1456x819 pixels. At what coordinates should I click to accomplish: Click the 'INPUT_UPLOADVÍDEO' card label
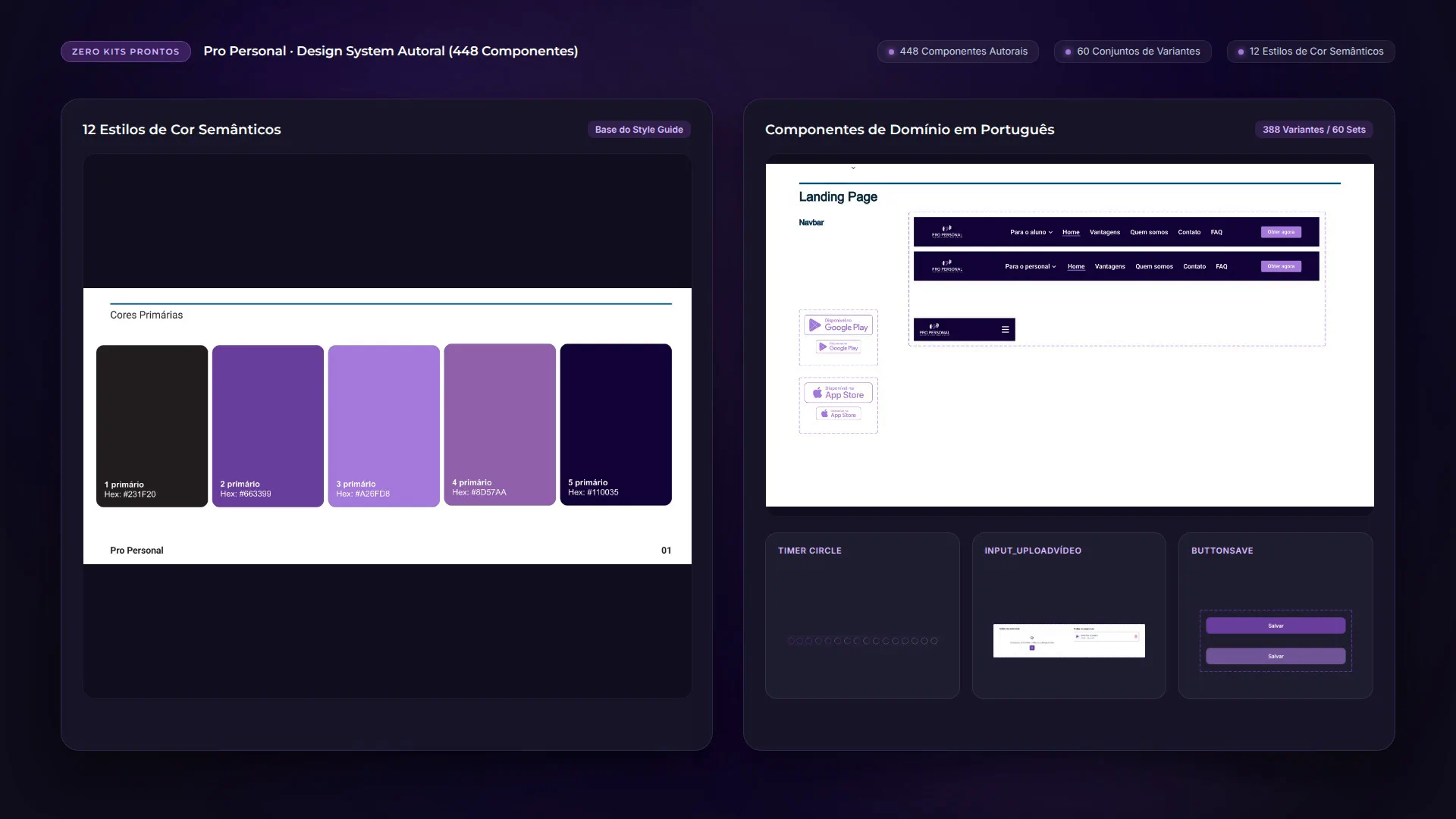(1033, 551)
